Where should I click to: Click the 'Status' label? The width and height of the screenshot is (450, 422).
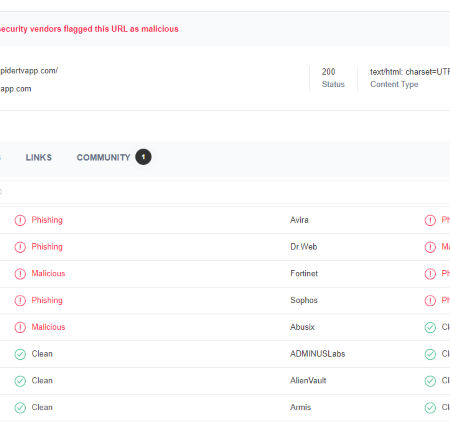coord(333,84)
